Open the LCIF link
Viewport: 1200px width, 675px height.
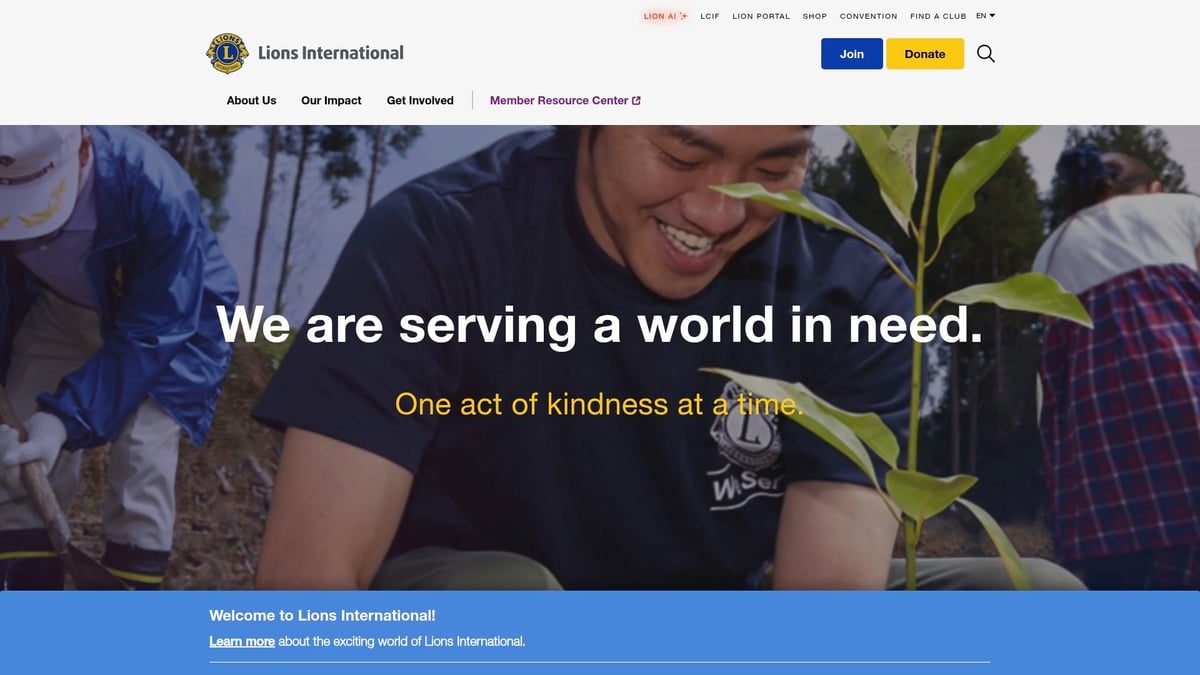(x=710, y=16)
